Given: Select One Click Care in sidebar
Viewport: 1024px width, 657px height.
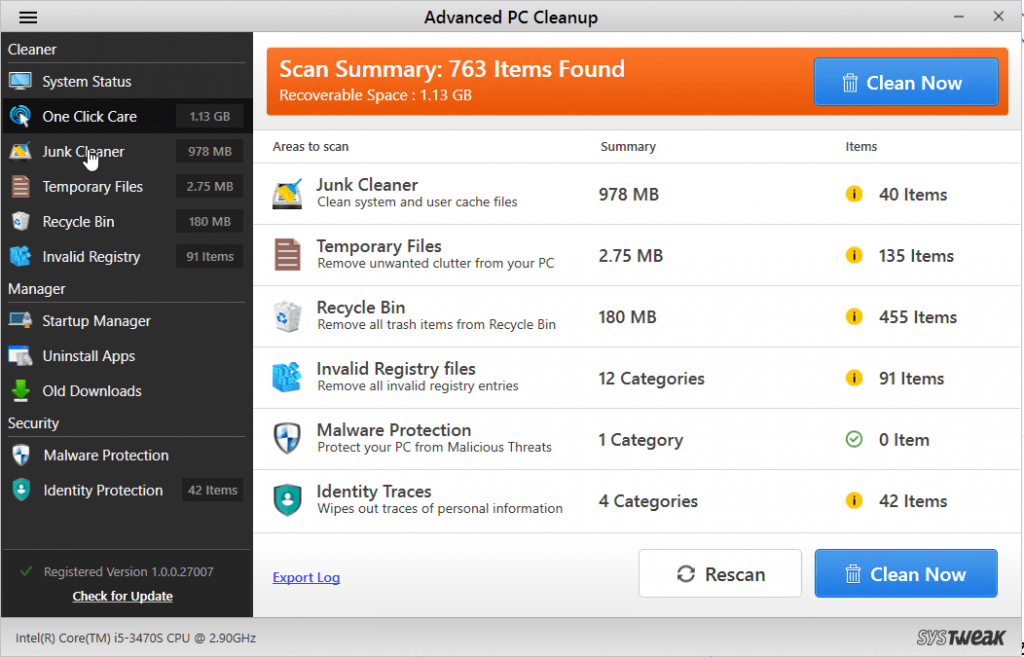Looking at the screenshot, I should coord(127,116).
